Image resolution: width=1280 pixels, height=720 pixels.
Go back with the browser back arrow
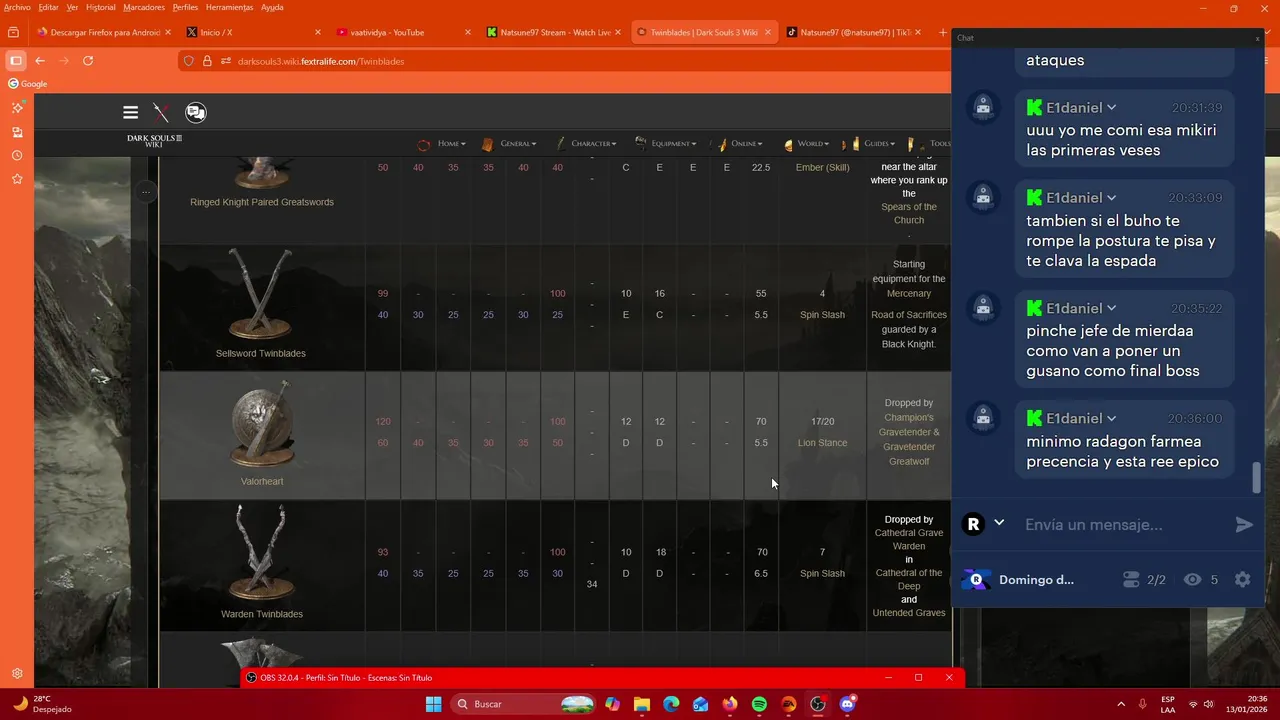(41, 61)
